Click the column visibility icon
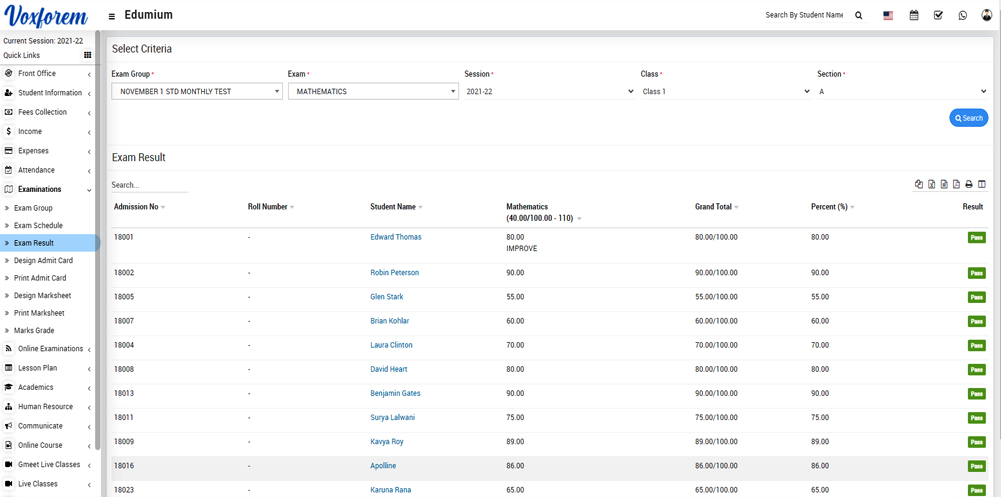 (x=982, y=185)
